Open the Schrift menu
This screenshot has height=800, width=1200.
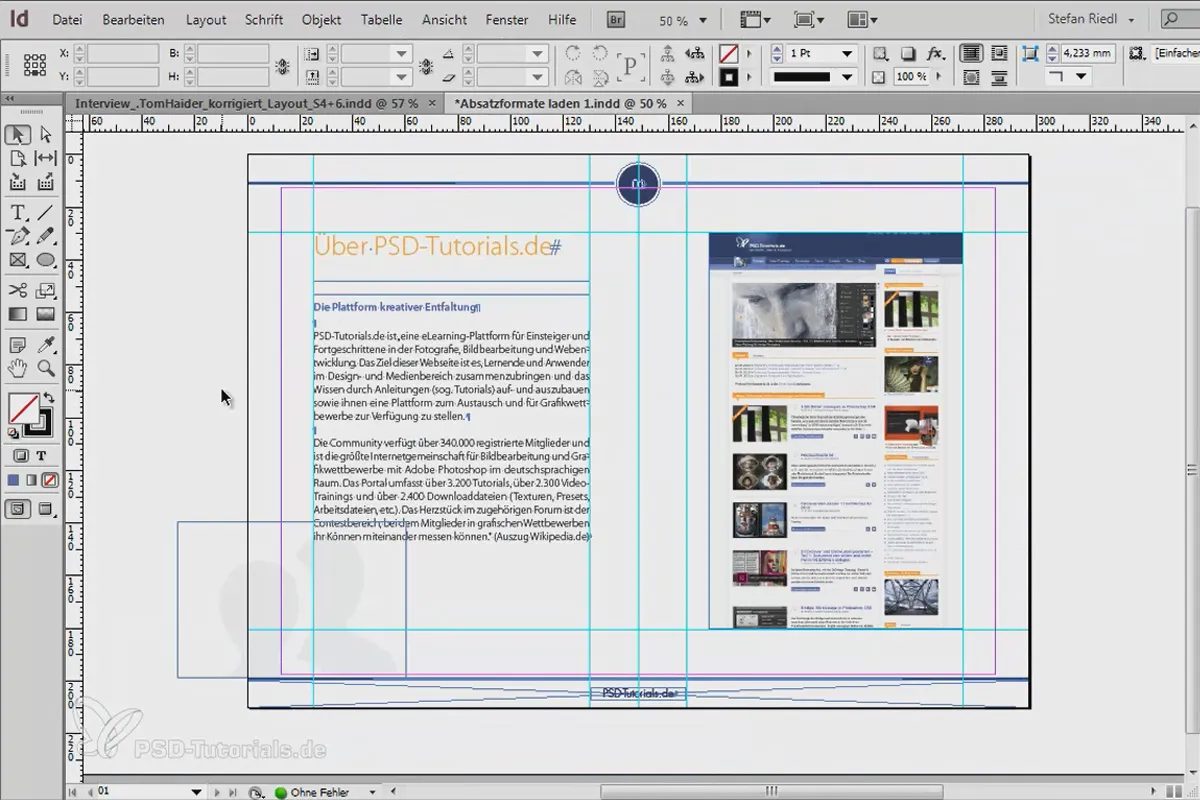264,19
